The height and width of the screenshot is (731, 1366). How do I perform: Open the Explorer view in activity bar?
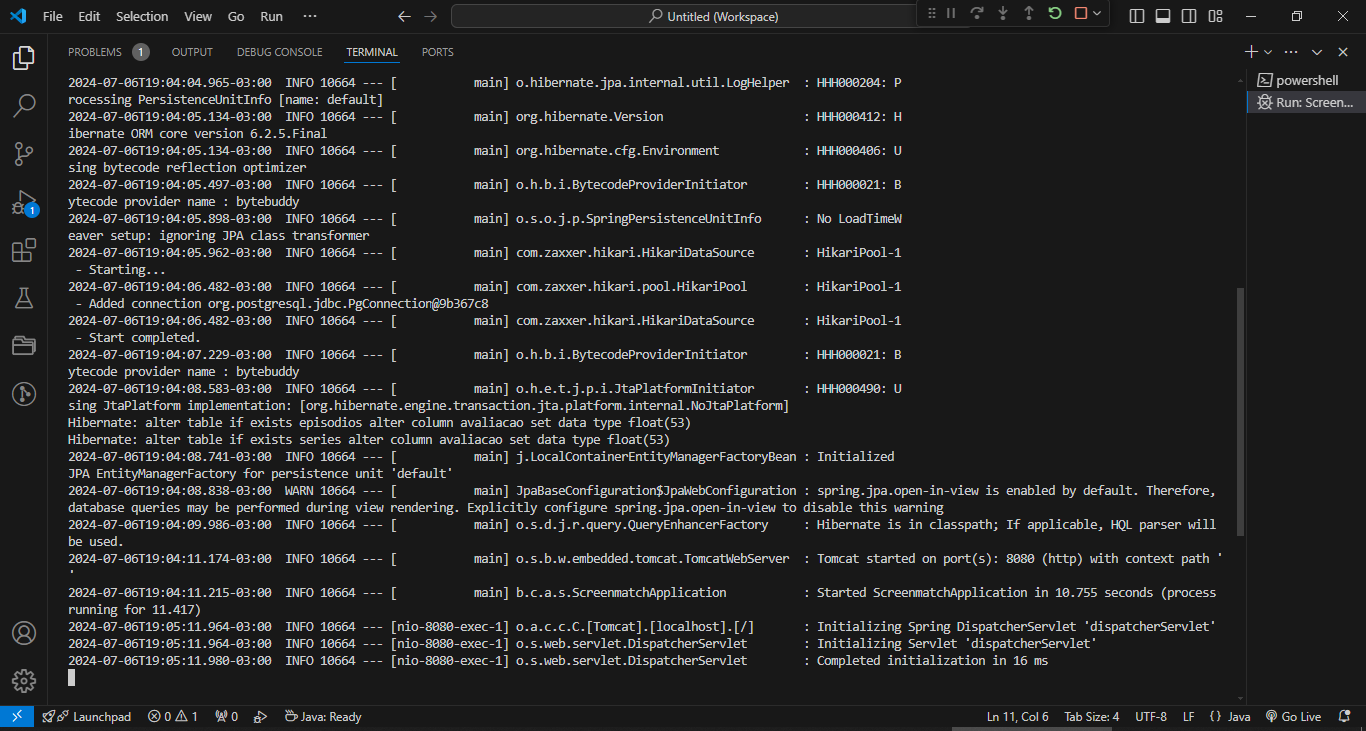(x=24, y=58)
